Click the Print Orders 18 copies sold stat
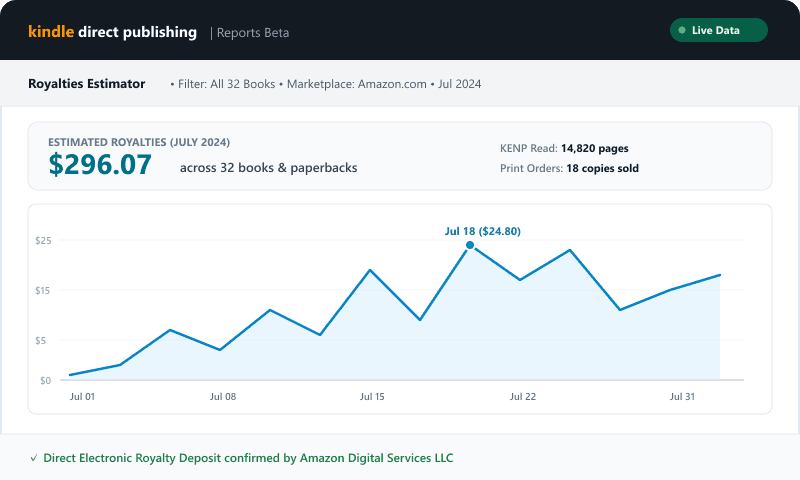The width and height of the screenshot is (800, 480). click(x=569, y=168)
